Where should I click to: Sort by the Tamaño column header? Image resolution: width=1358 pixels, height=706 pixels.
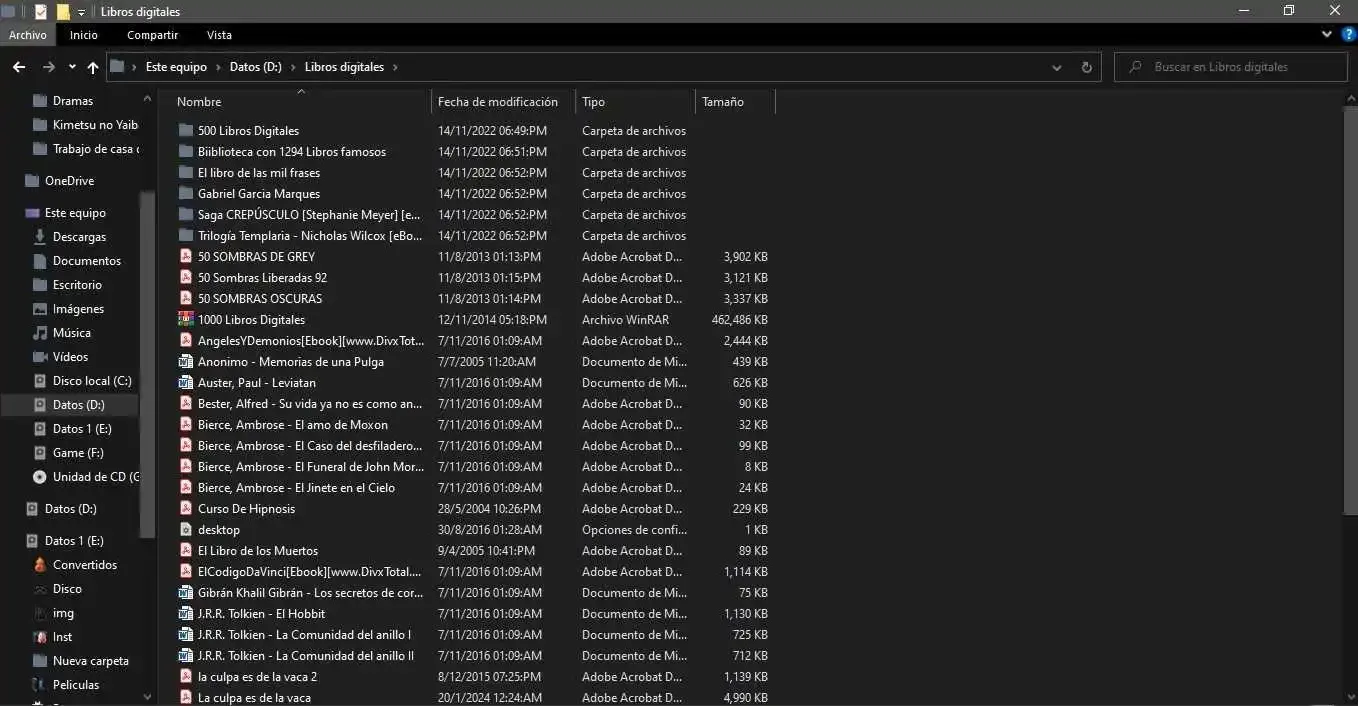[735, 101]
